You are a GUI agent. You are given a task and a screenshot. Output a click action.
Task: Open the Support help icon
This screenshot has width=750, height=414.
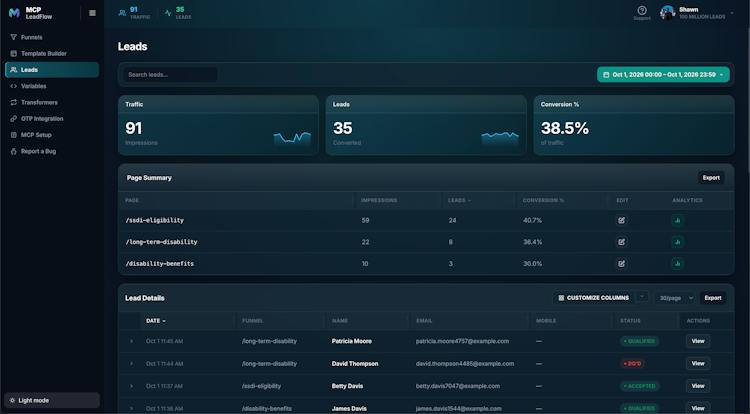(x=642, y=12)
